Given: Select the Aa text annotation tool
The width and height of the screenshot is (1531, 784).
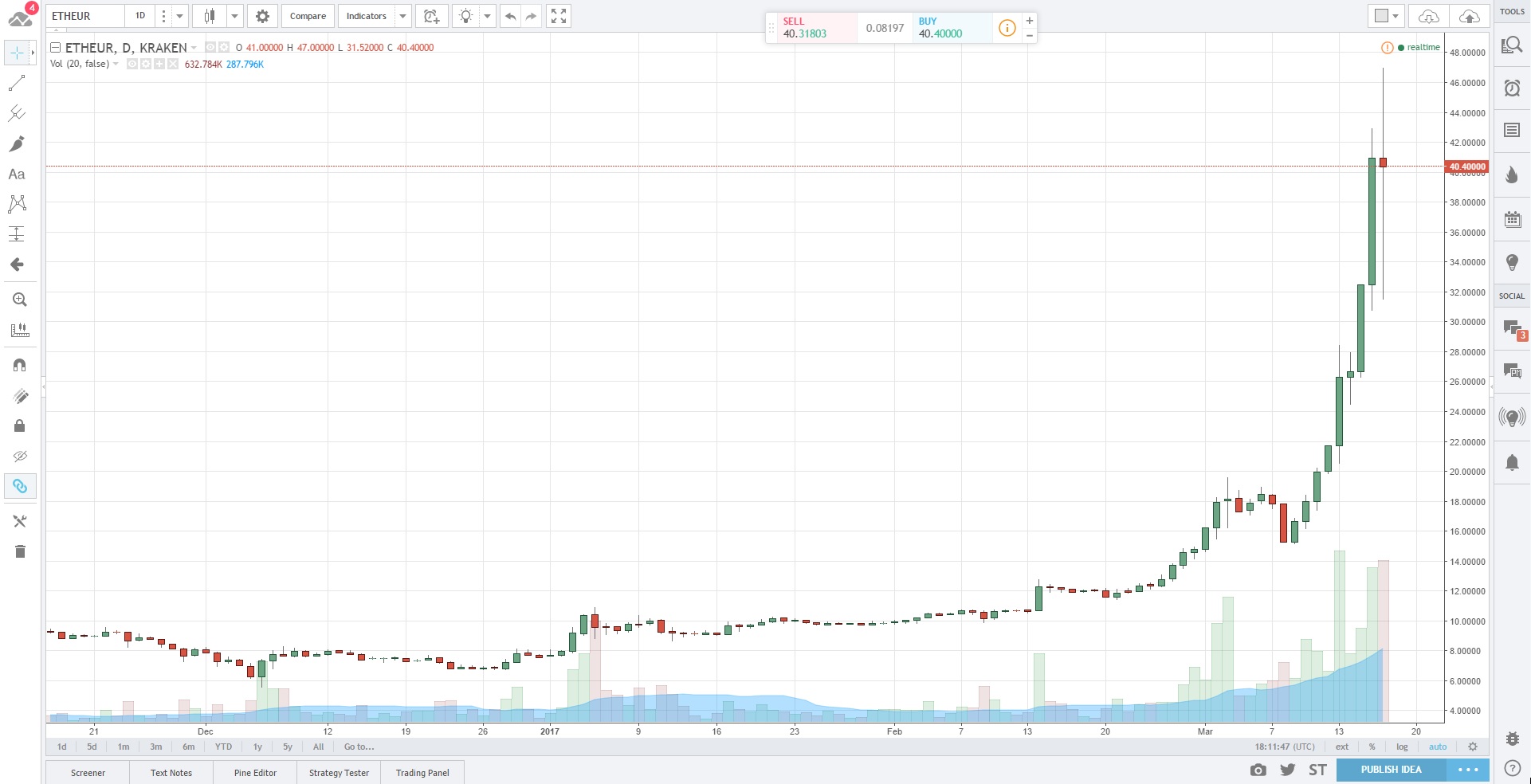Looking at the screenshot, I should [x=17, y=174].
